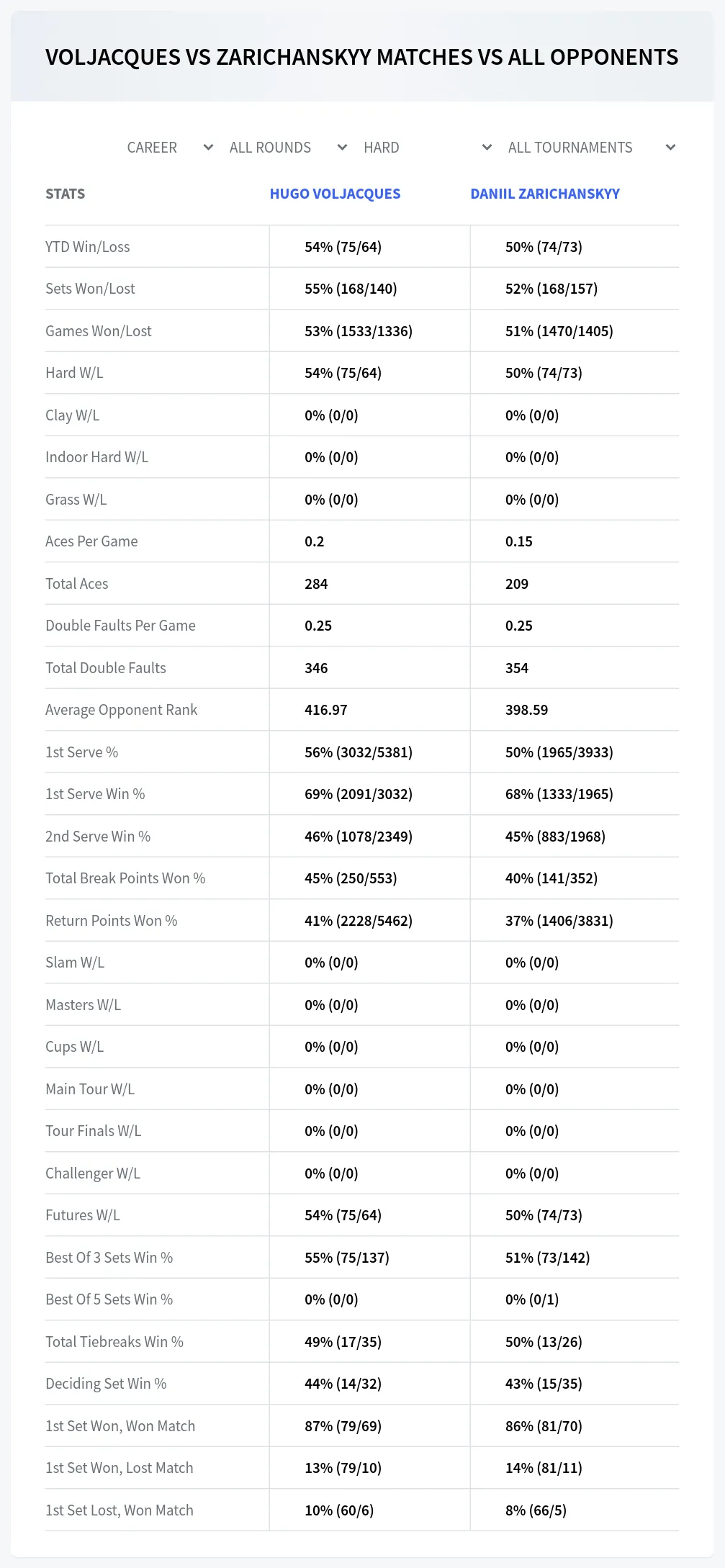Click the chevron beside ALL ROUNDS

coord(342,148)
